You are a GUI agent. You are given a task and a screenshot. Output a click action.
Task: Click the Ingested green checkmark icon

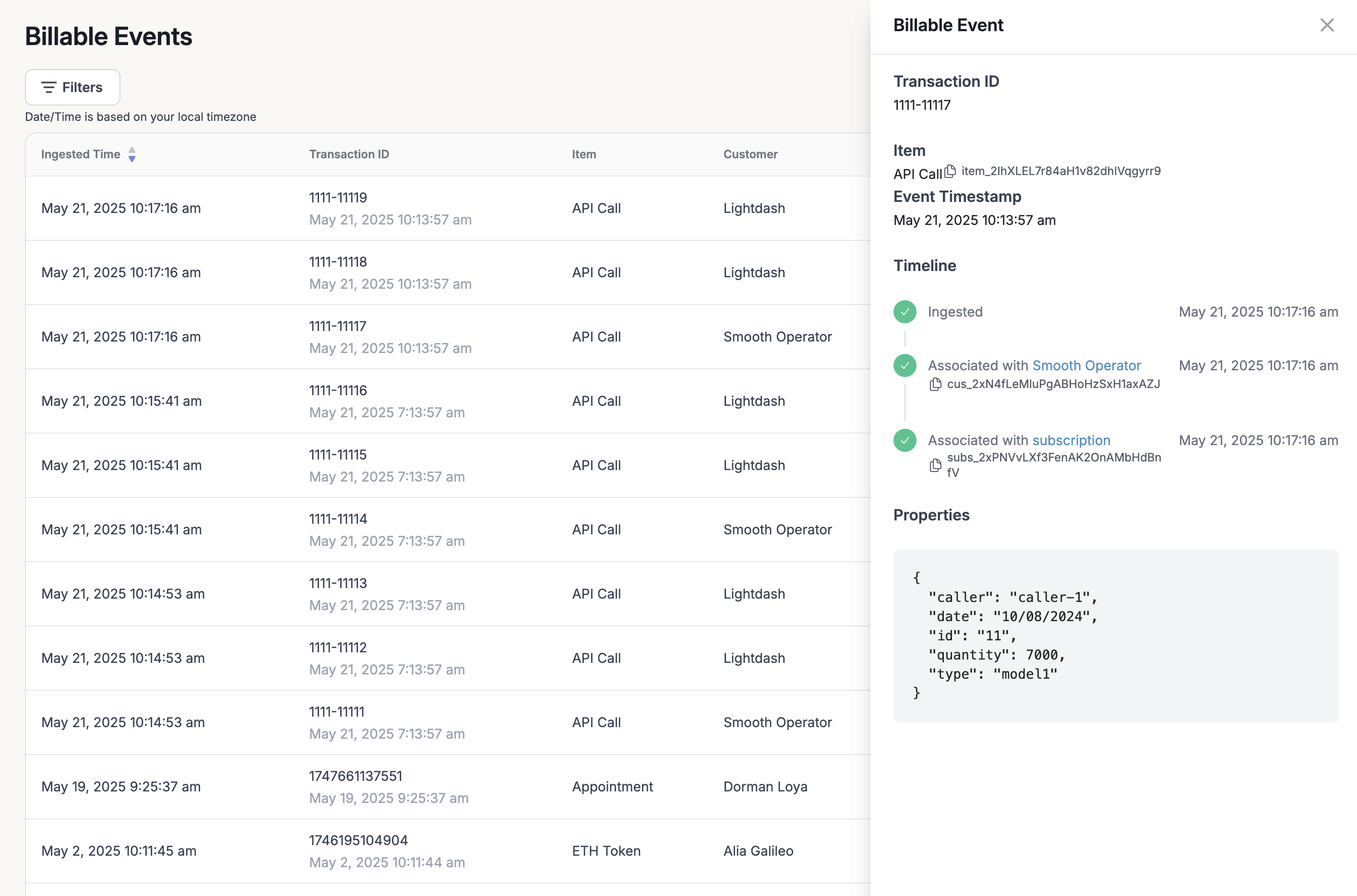click(905, 312)
